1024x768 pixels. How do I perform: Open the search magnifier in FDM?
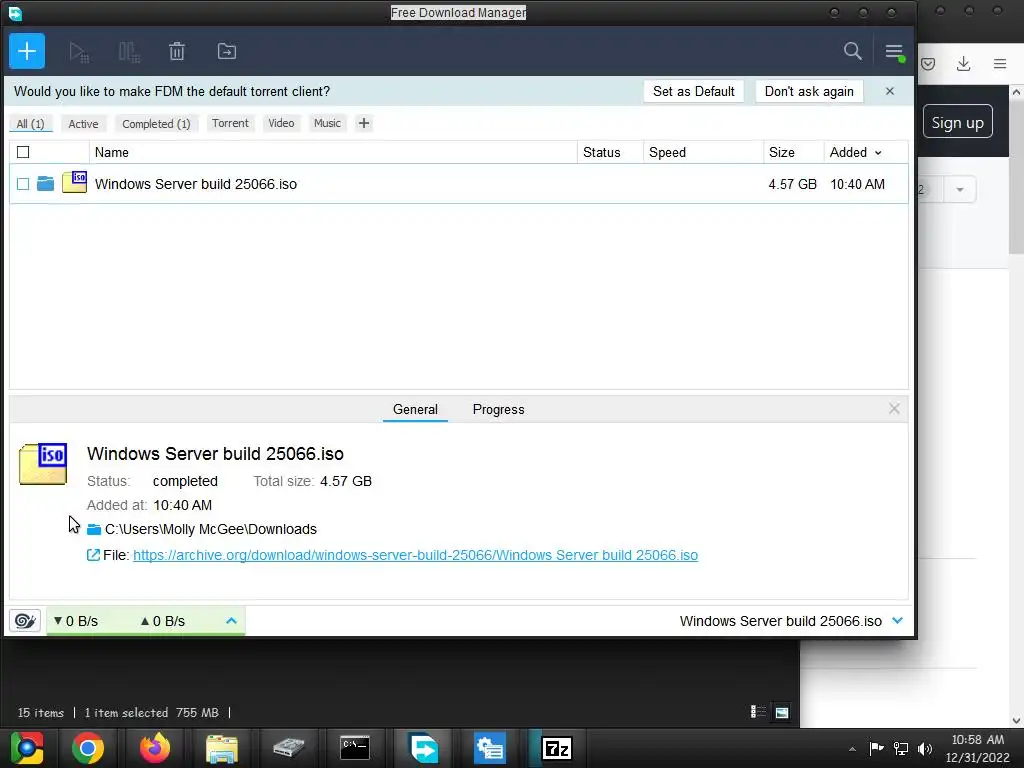click(852, 51)
